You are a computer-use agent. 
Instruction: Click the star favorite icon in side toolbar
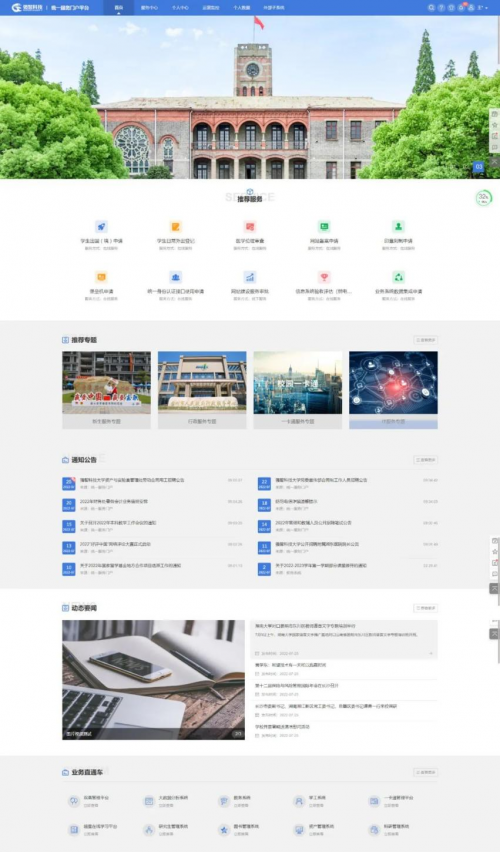coord(495,125)
